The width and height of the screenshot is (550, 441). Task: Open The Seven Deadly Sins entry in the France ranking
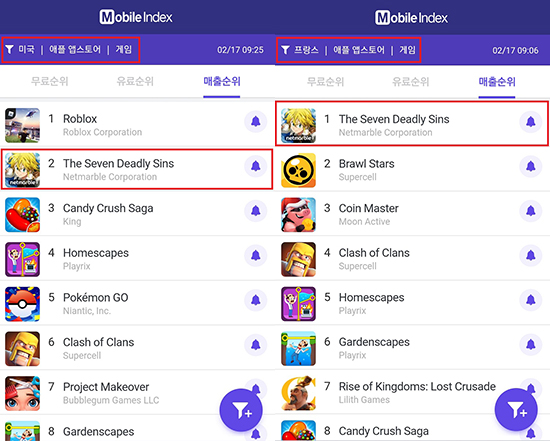tap(412, 123)
